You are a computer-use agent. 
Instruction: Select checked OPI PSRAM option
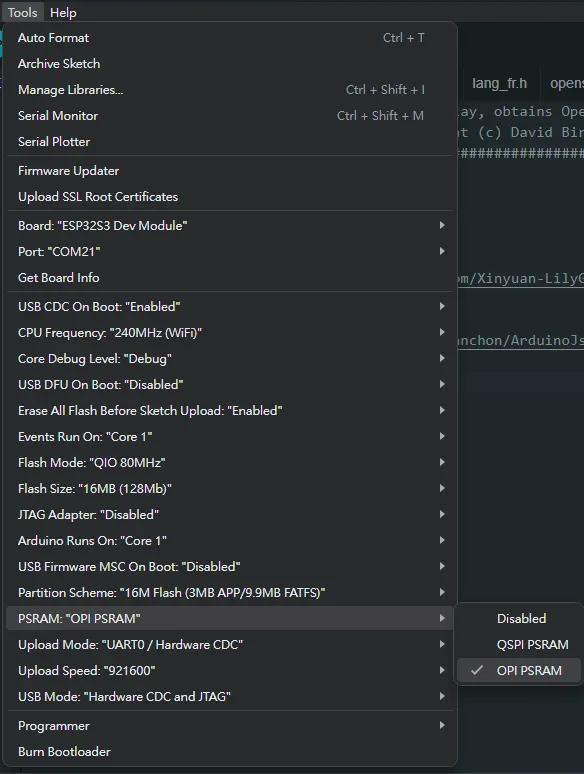point(519,670)
